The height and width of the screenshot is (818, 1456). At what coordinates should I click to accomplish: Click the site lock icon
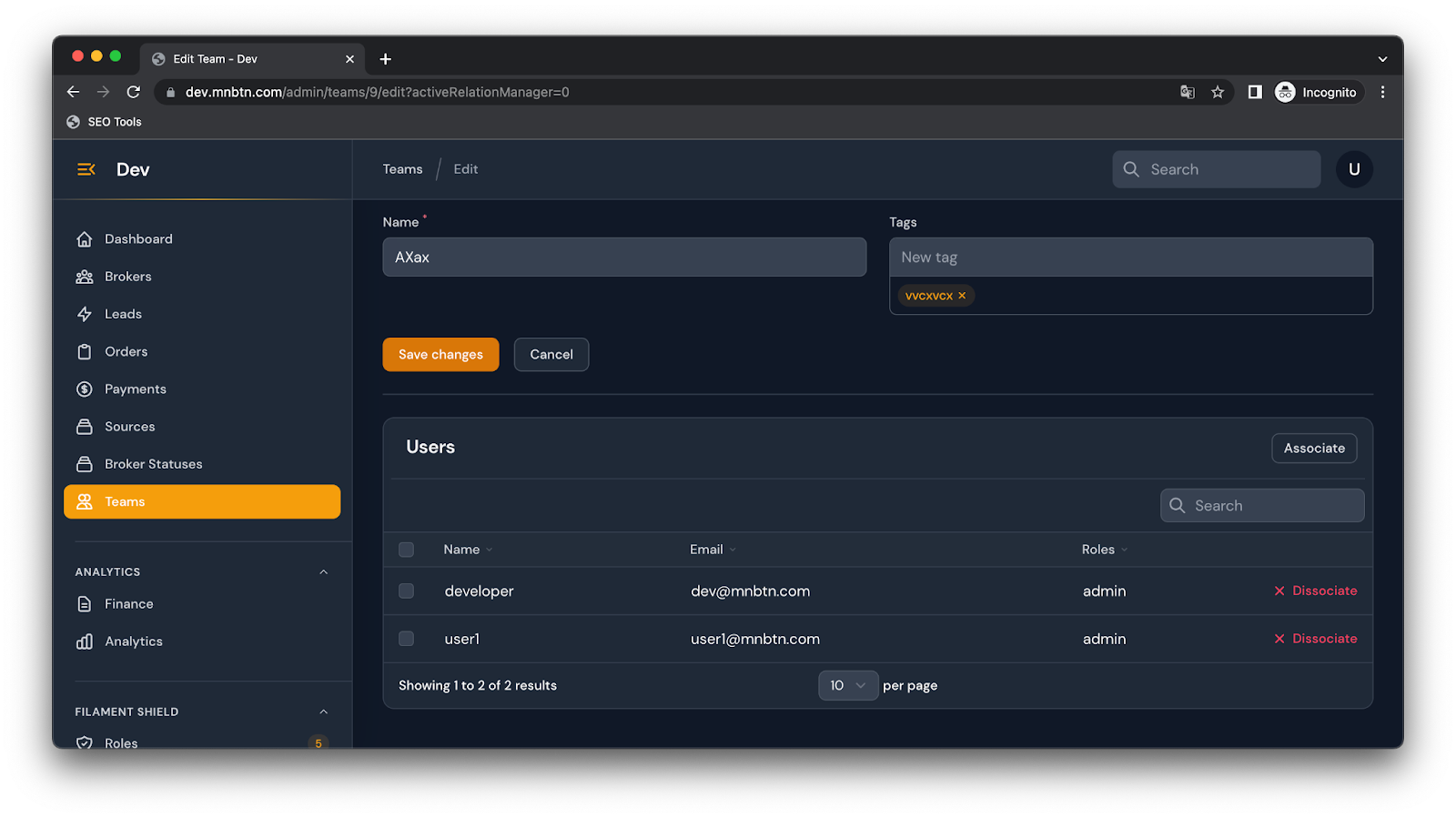(x=170, y=92)
